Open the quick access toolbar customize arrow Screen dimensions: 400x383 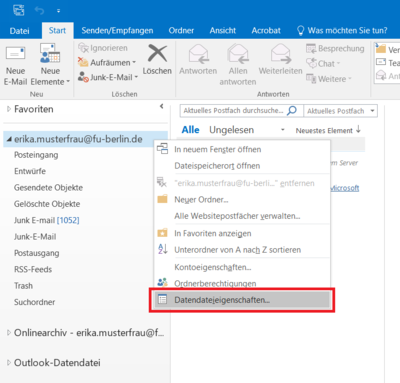pyautogui.click(x=58, y=11)
